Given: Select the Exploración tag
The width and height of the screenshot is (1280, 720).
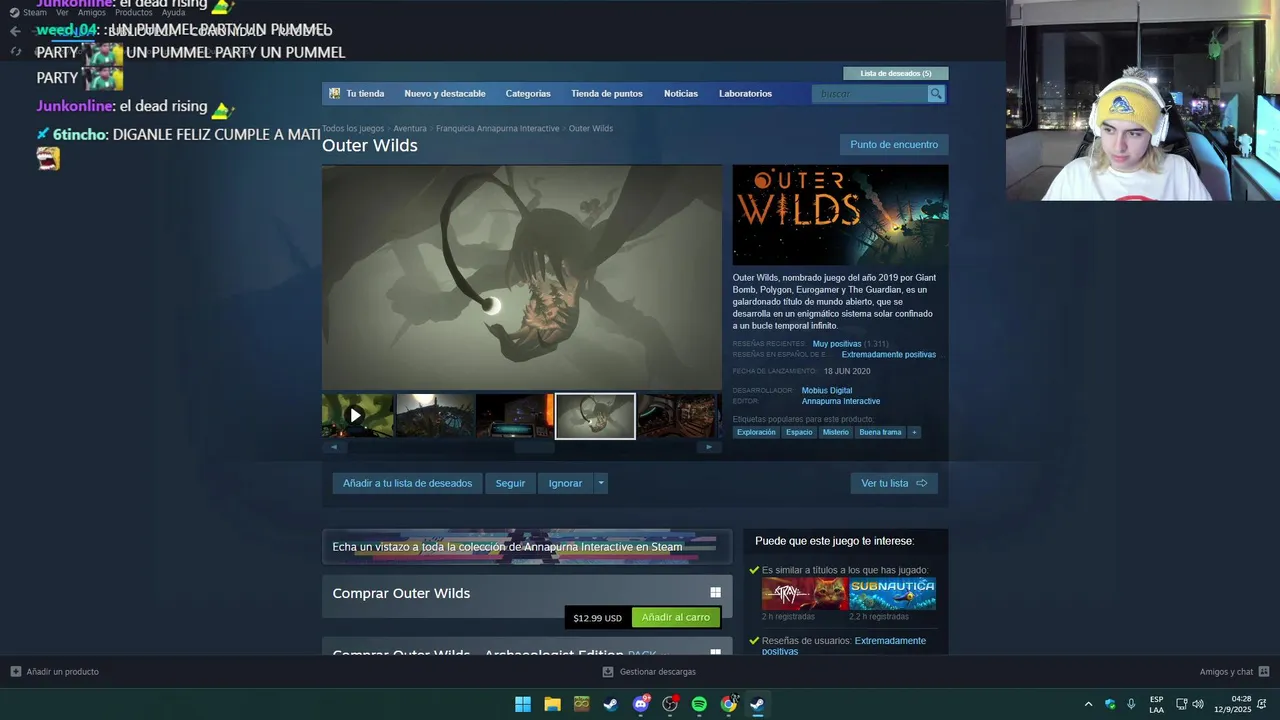Looking at the screenshot, I should pos(756,432).
